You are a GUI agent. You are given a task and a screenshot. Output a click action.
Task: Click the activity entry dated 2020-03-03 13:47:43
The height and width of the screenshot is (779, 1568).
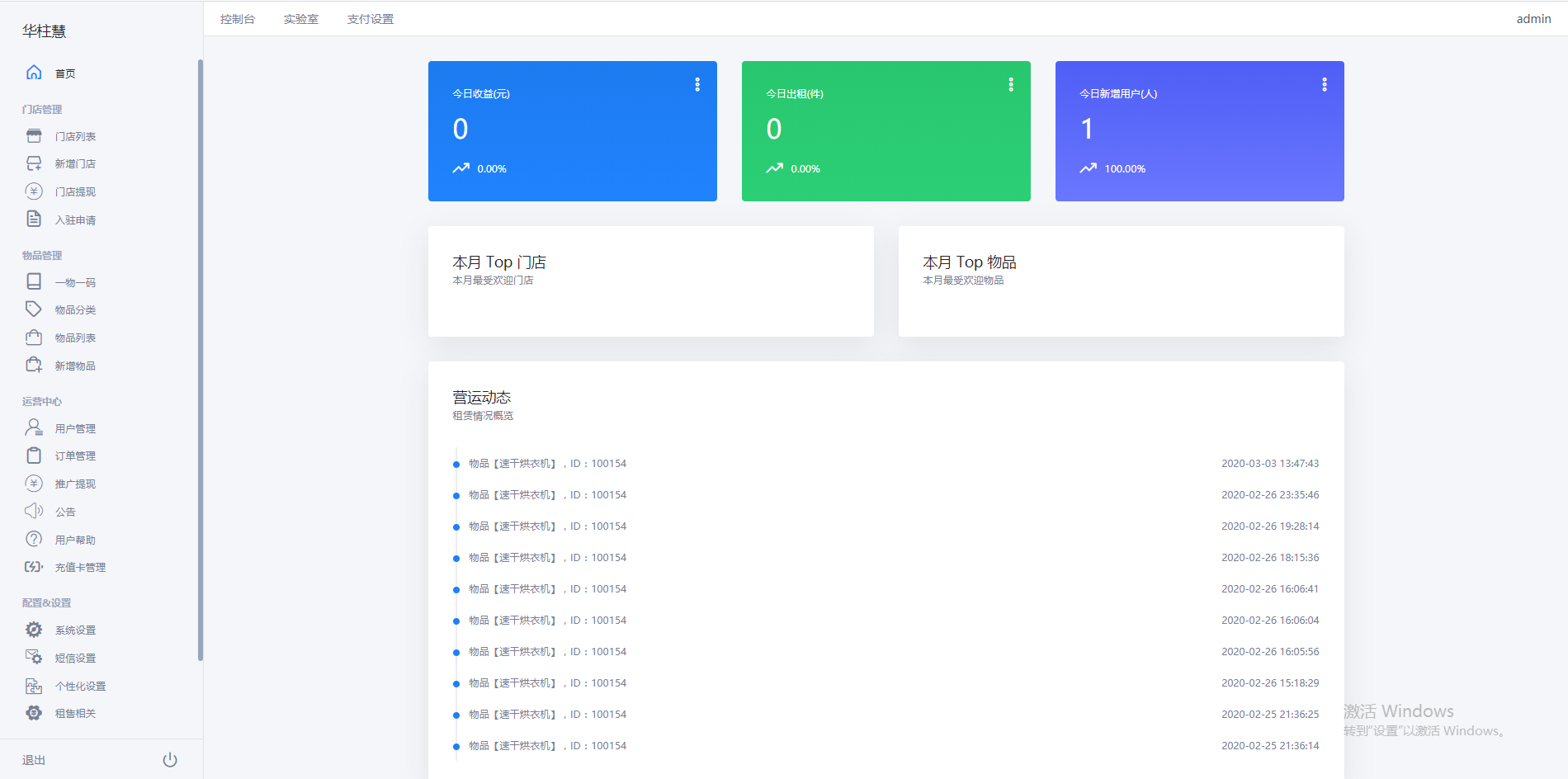click(886, 464)
